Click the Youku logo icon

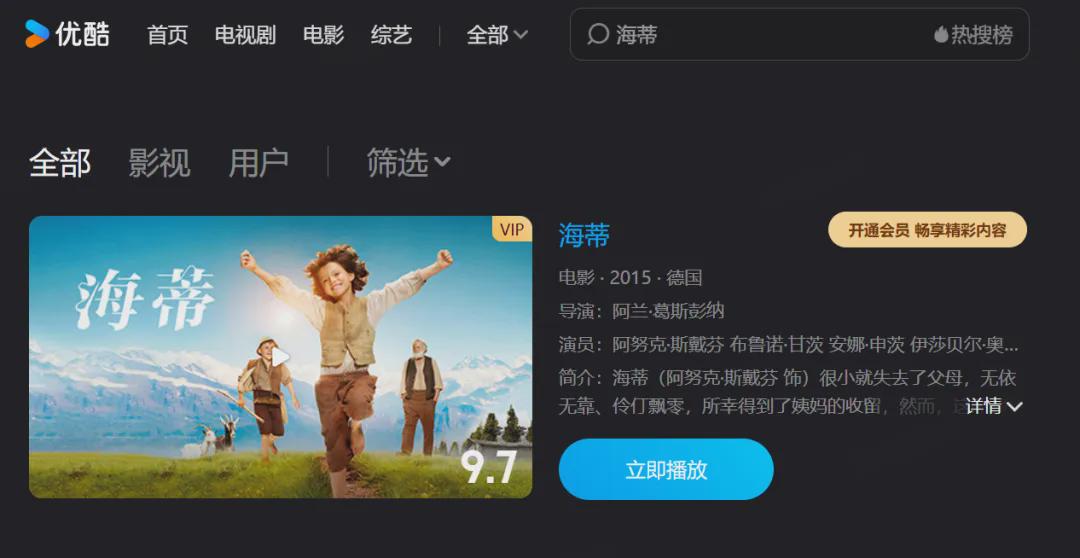point(37,34)
